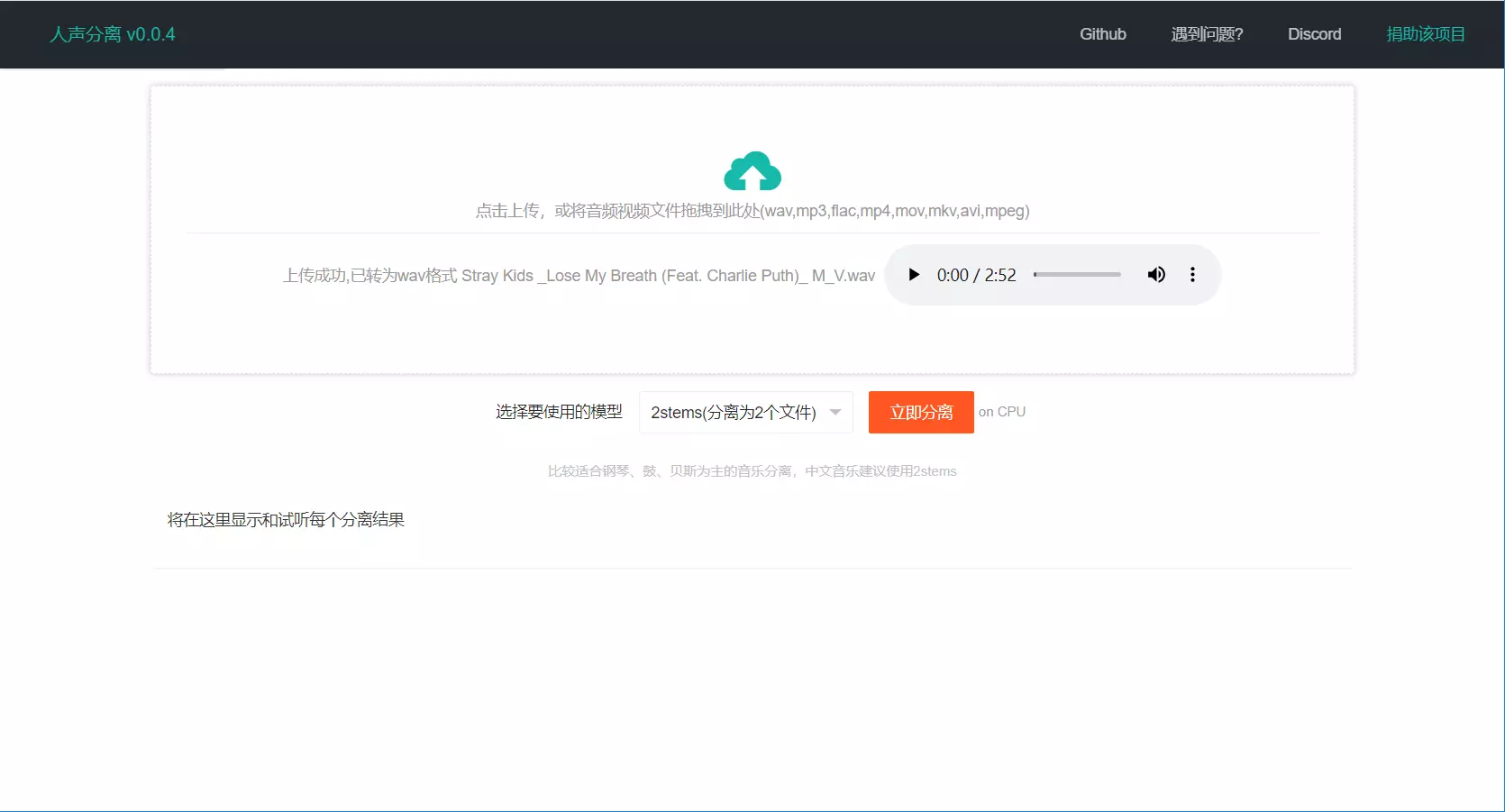Viewport: 1505px width, 812px height.
Task: Click the 将在这里显示和试听每个分离结果 results text
Action: (x=286, y=520)
